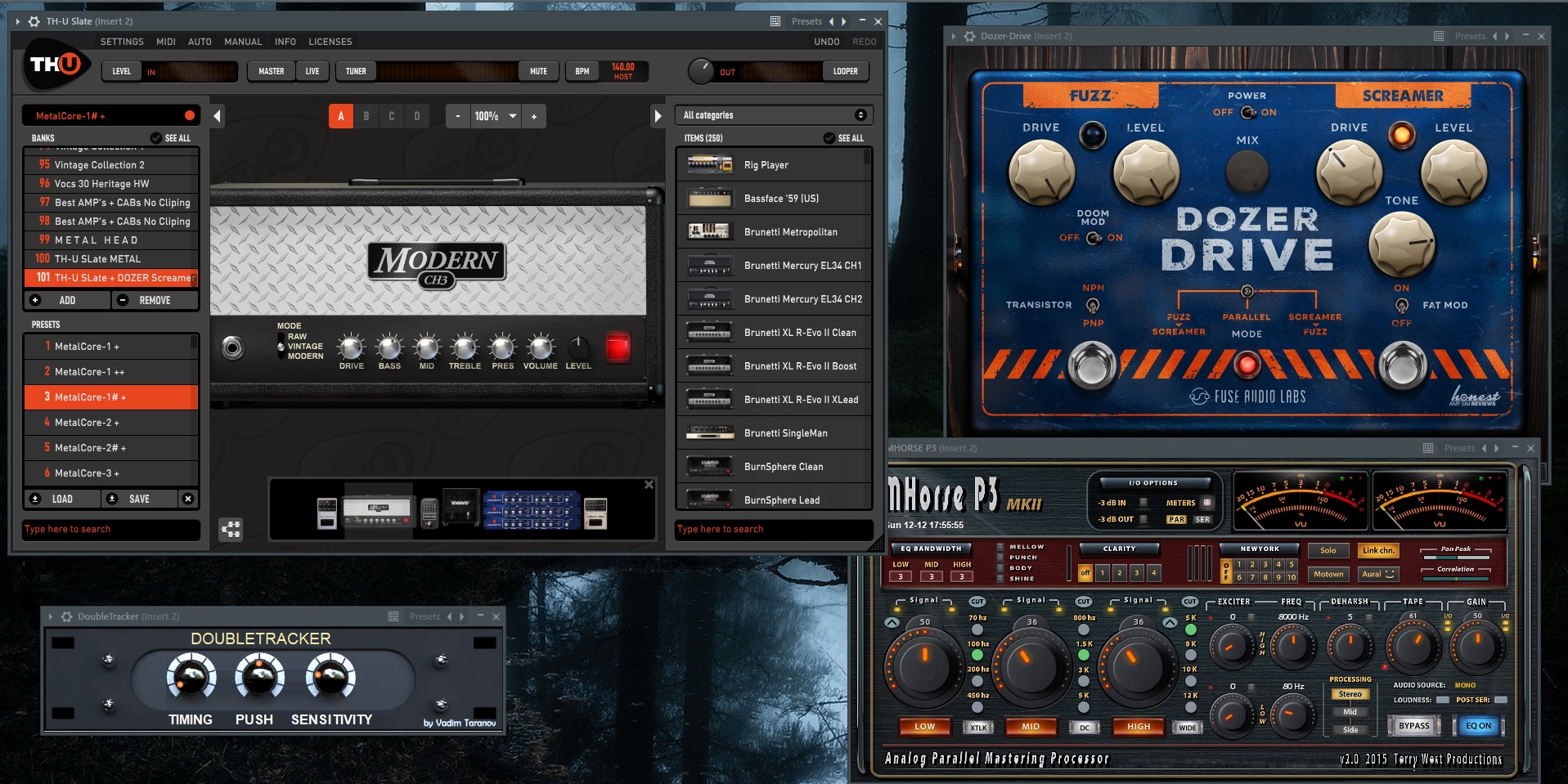The height and width of the screenshot is (784, 1568).
Task: Click the preset search field under LOAD
Action: pyautogui.click(x=111, y=529)
